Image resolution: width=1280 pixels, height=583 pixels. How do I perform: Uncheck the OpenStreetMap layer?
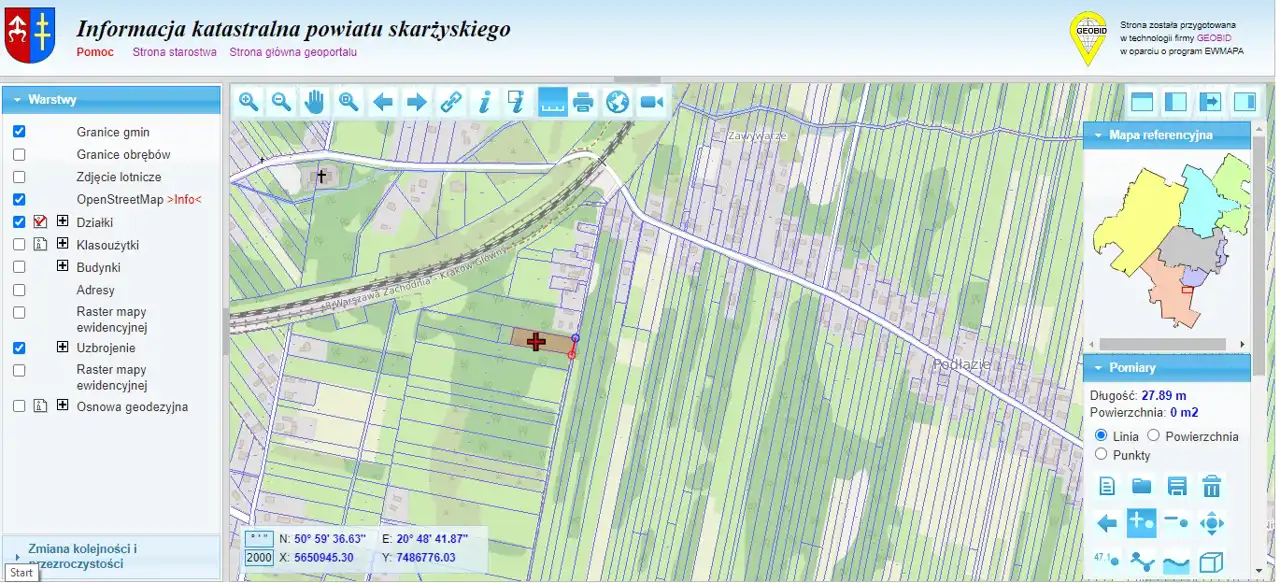coord(19,199)
